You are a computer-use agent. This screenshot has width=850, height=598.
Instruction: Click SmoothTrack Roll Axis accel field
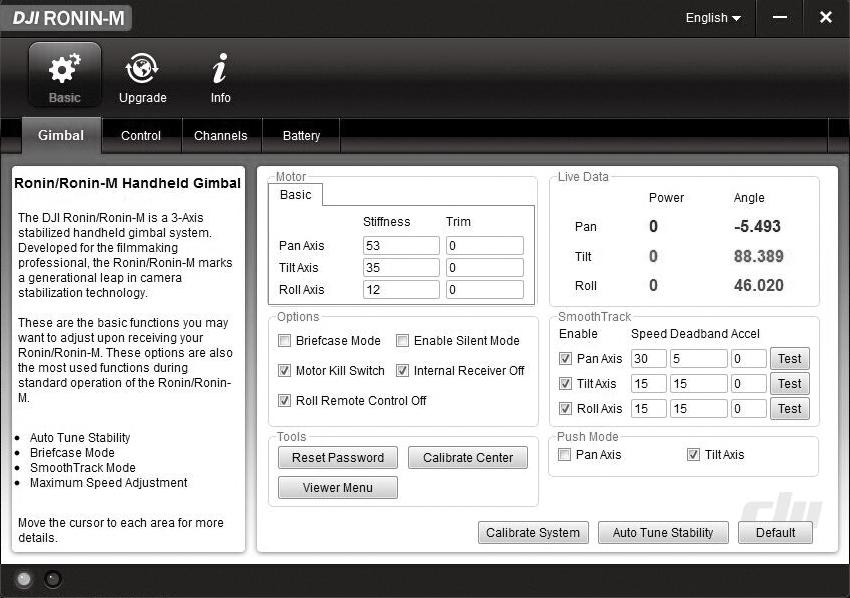(749, 408)
